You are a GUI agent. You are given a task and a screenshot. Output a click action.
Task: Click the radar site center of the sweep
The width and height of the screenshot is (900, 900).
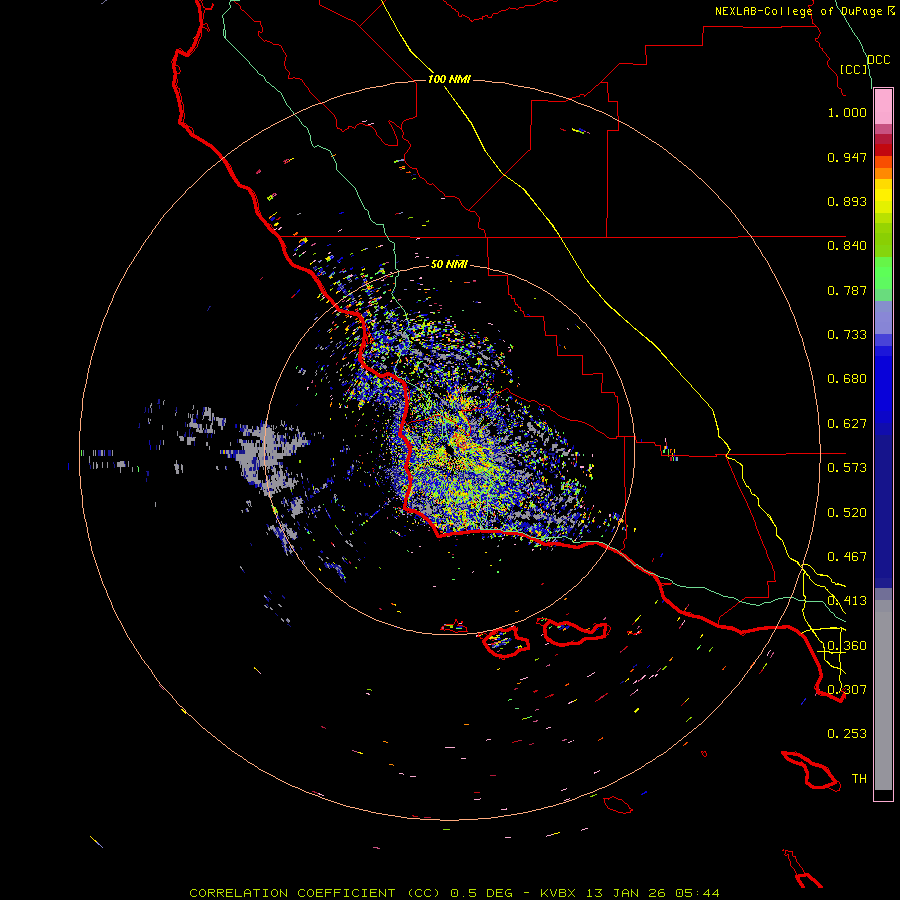tap(449, 449)
